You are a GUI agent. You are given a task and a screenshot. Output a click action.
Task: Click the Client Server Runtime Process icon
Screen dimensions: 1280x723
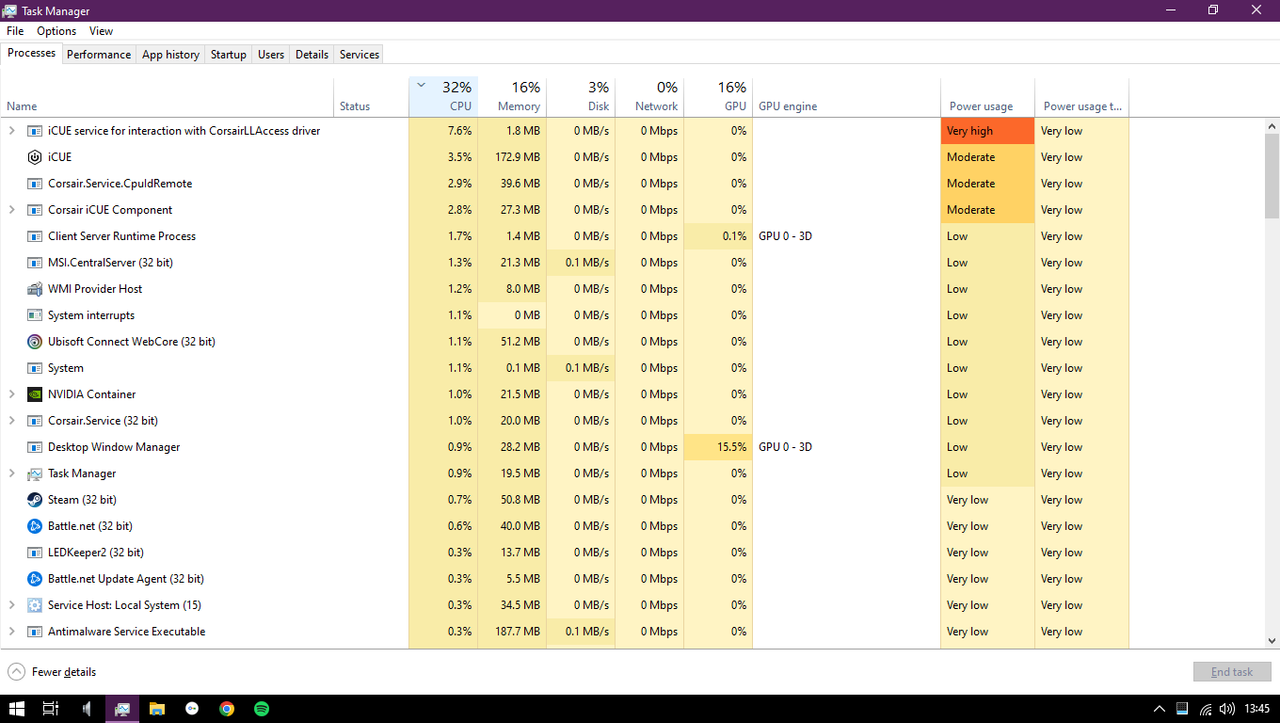(x=35, y=236)
